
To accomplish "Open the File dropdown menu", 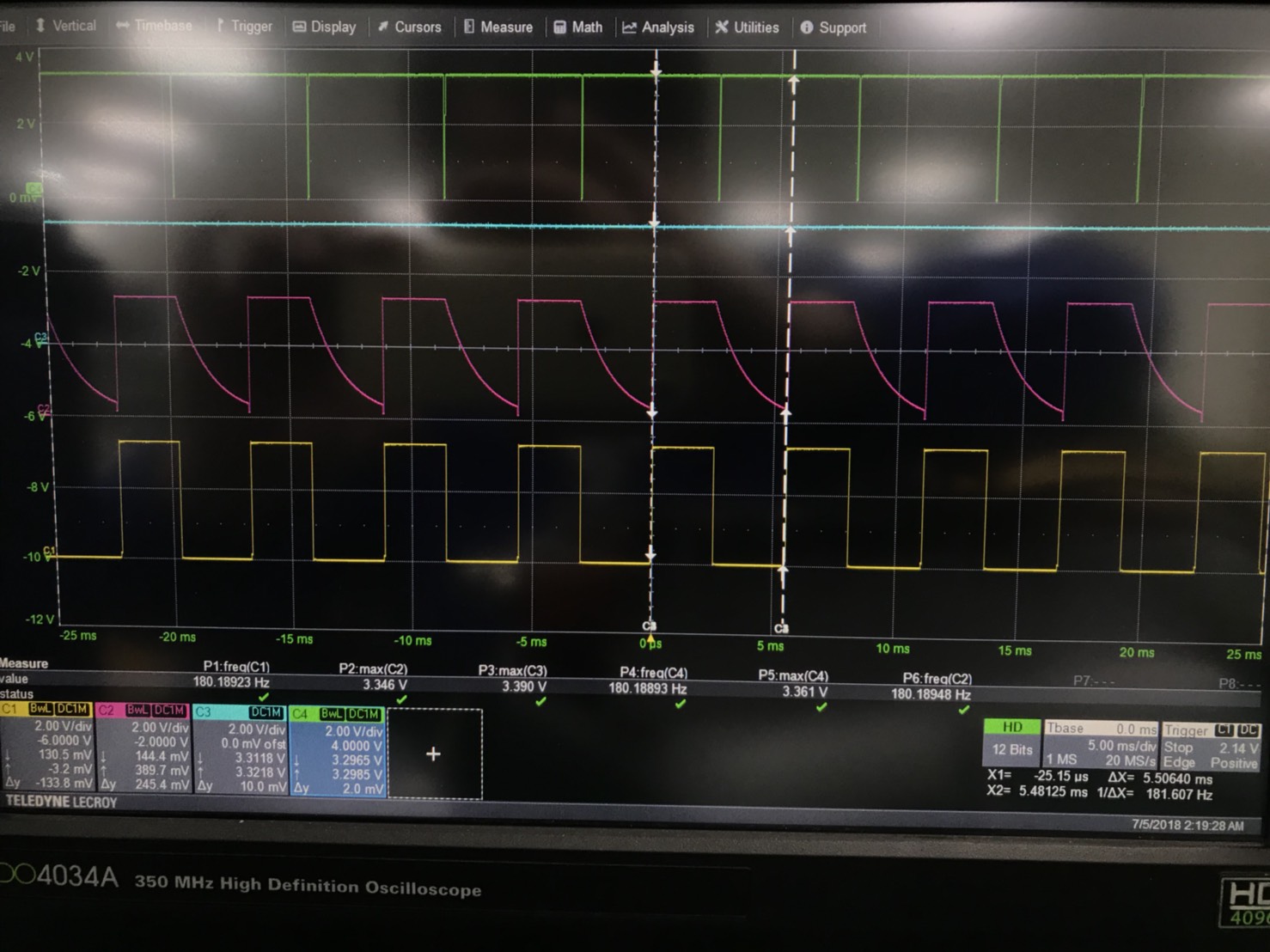I will (9, 26).
